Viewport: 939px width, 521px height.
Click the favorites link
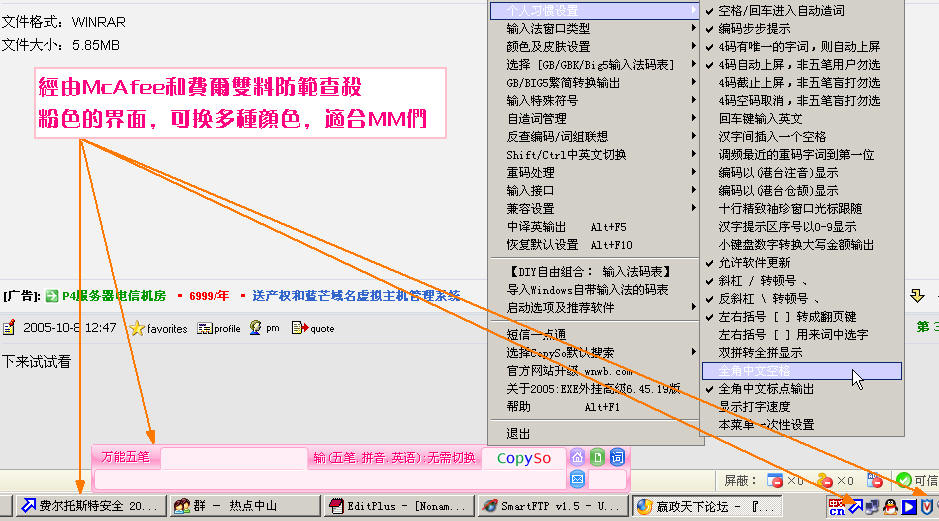click(x=167, y=329)
